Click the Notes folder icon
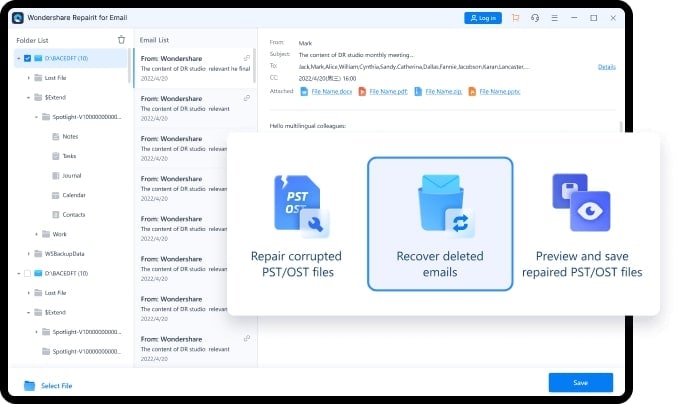The height and width of the screenshot is (404, 678). [x=55, y=137]
